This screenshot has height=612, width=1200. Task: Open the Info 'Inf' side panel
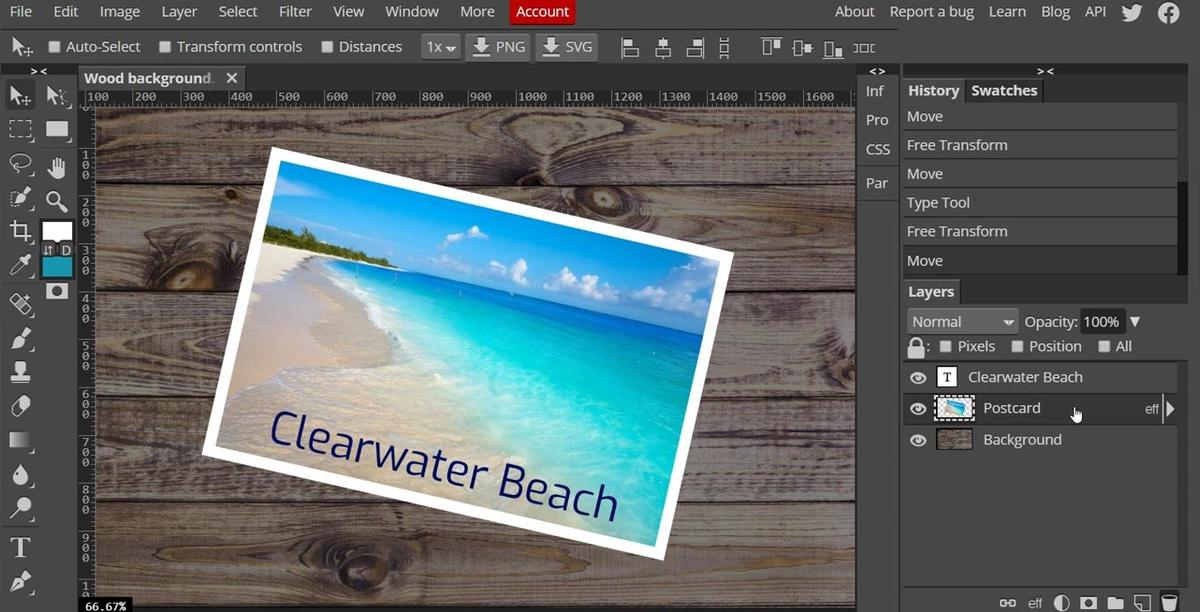pyautogui.click(x=875, y=91)
